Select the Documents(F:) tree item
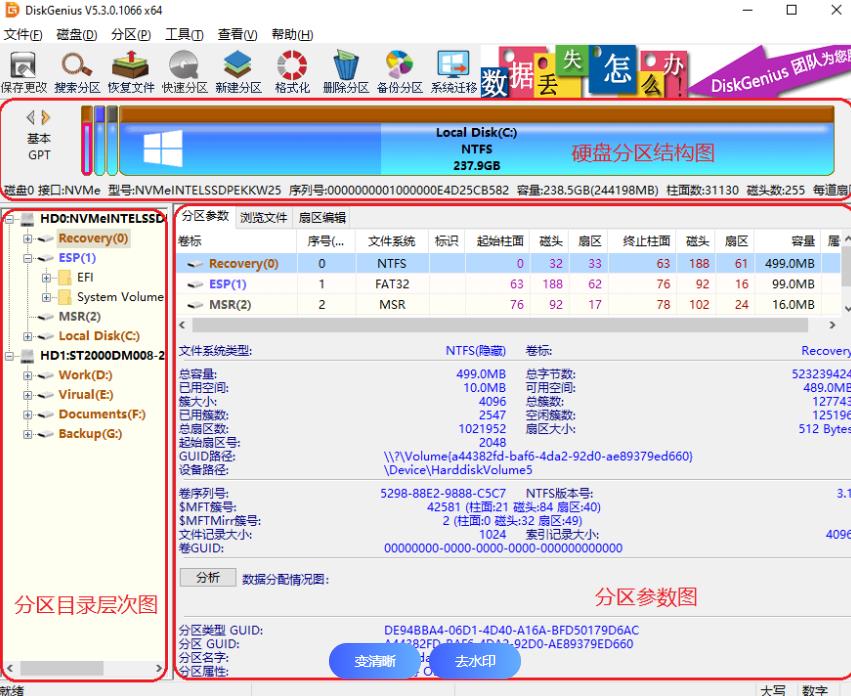 [x=101, y=414]
